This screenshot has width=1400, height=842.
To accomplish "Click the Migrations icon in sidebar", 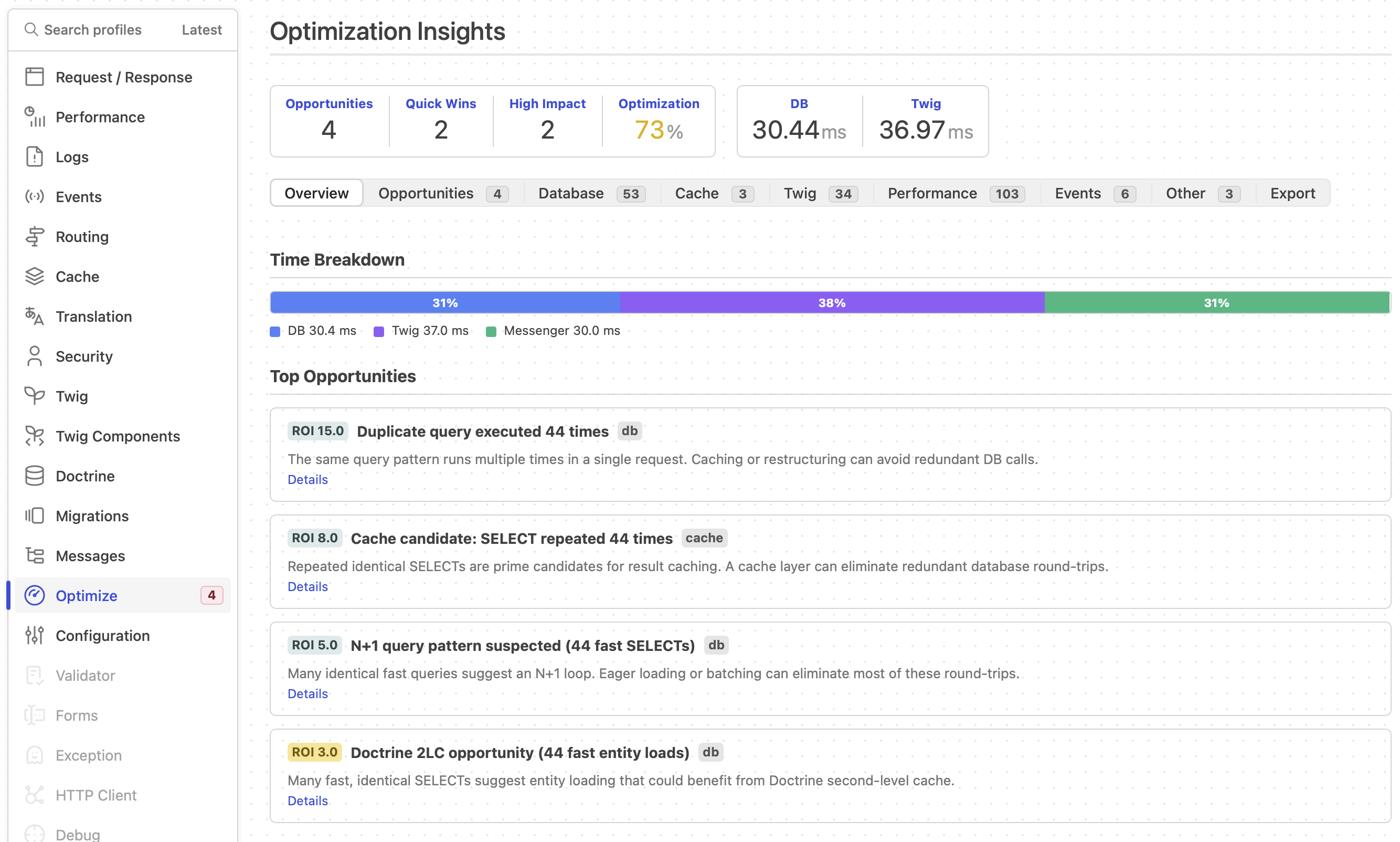I will click(x=34, y=515).
